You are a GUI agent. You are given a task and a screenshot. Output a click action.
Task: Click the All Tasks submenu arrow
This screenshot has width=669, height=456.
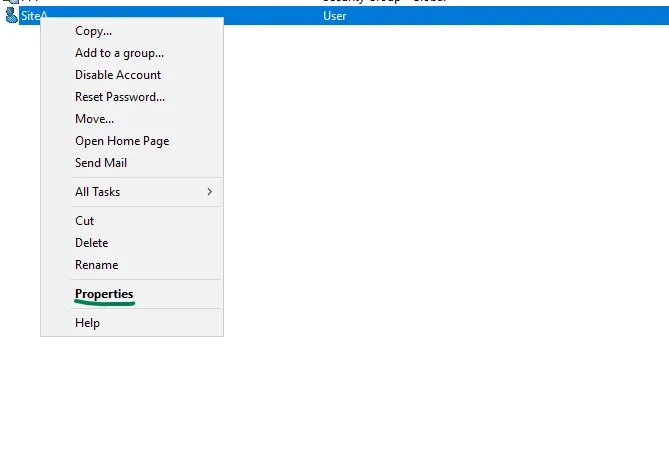pos(209,192)
